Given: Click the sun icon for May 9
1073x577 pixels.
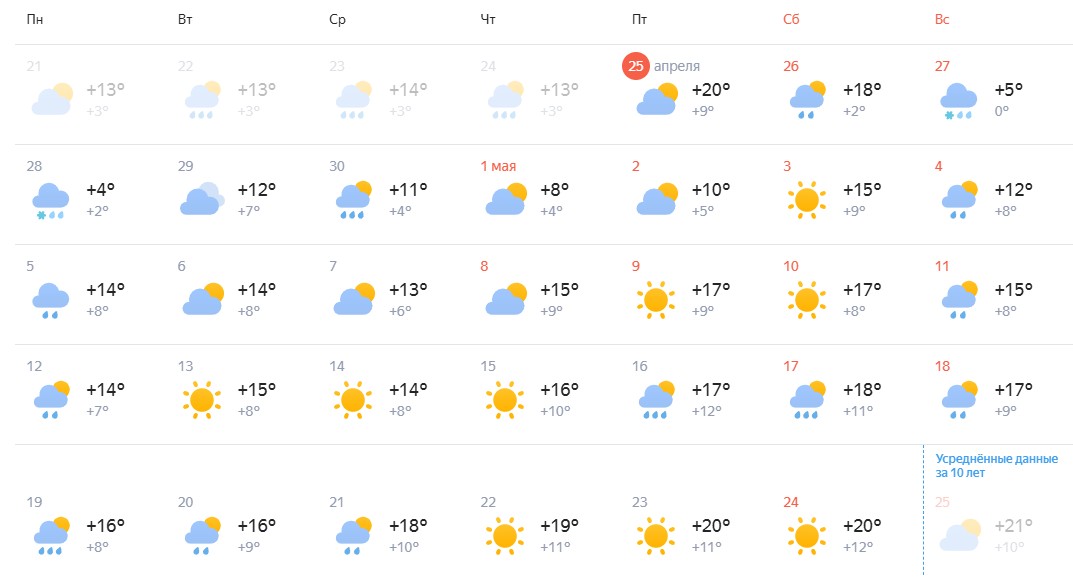Looking at the screenshot, I should (655, 299).
